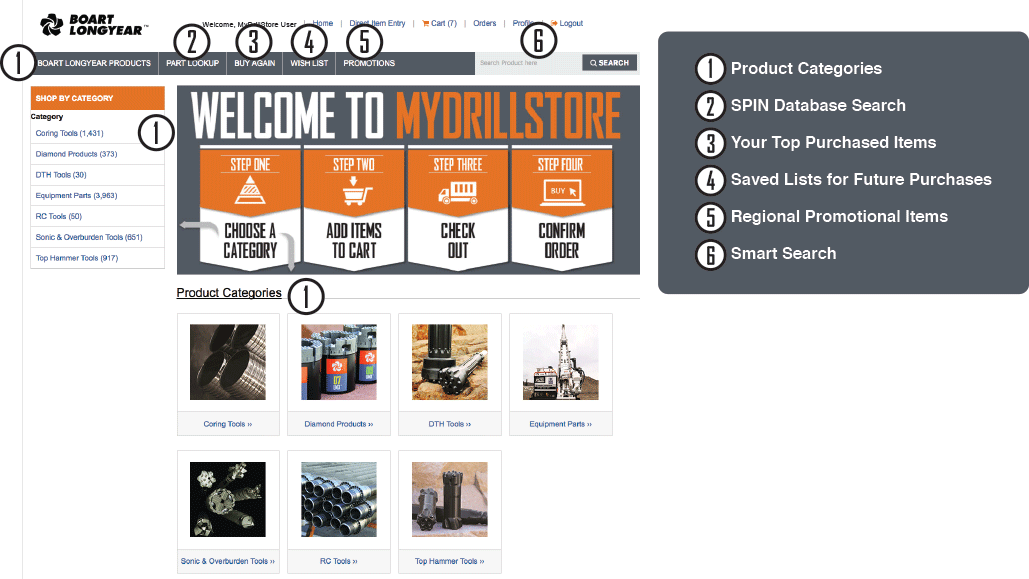Click the Step Two add-to-cart icon

[x=357, y=192]
